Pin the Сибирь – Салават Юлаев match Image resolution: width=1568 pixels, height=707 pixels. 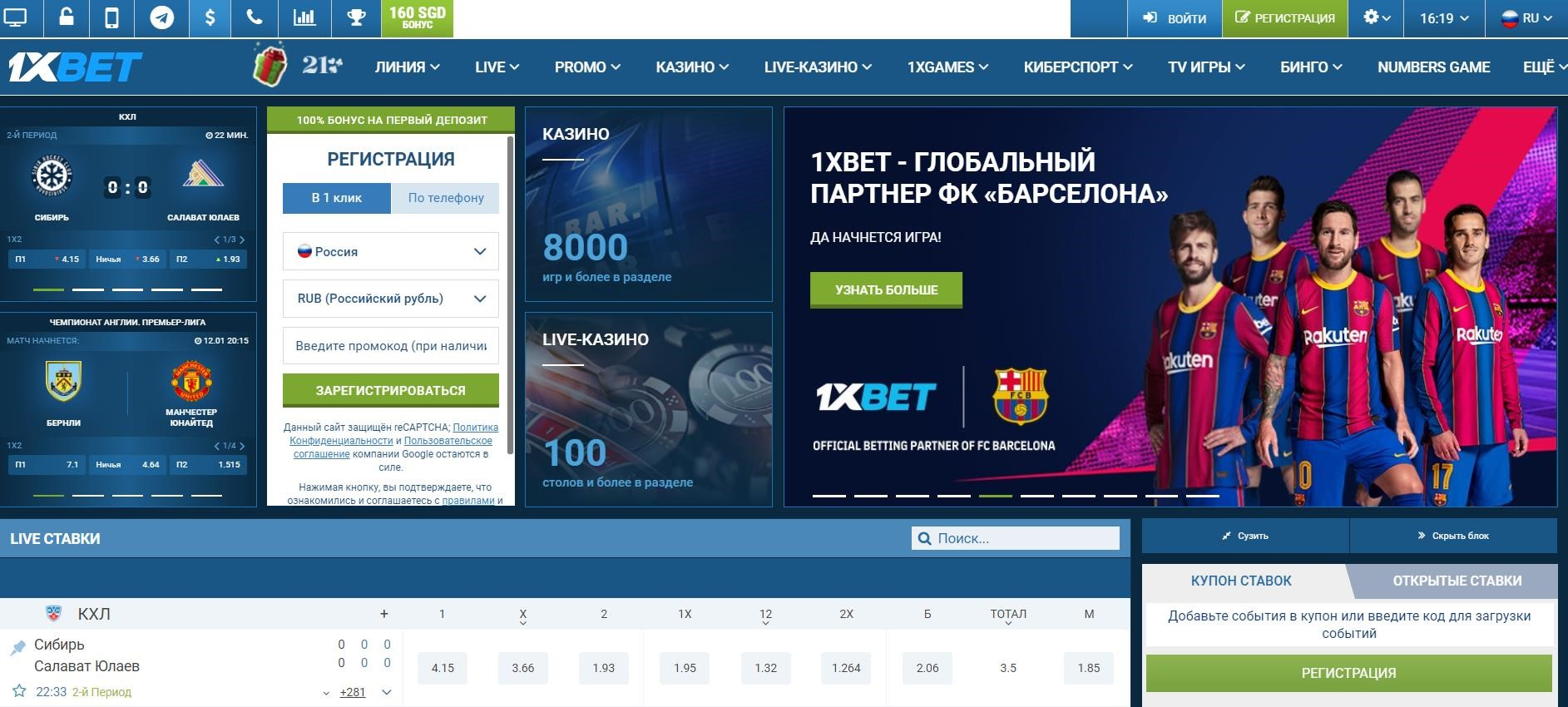pyautogui.click(x=17, y=648)
